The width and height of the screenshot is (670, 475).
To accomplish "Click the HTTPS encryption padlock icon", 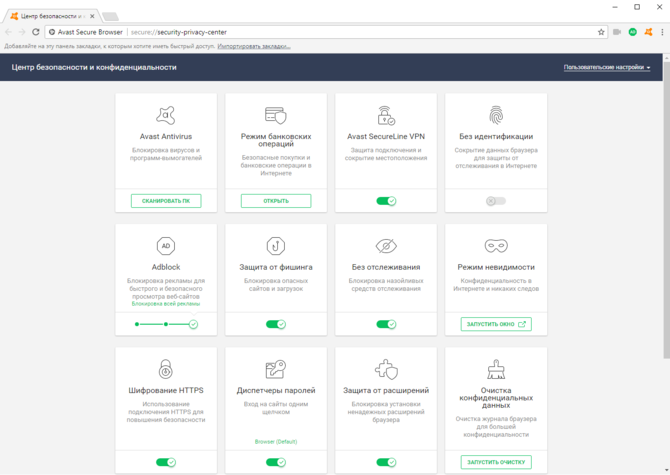I will point(166,370).
